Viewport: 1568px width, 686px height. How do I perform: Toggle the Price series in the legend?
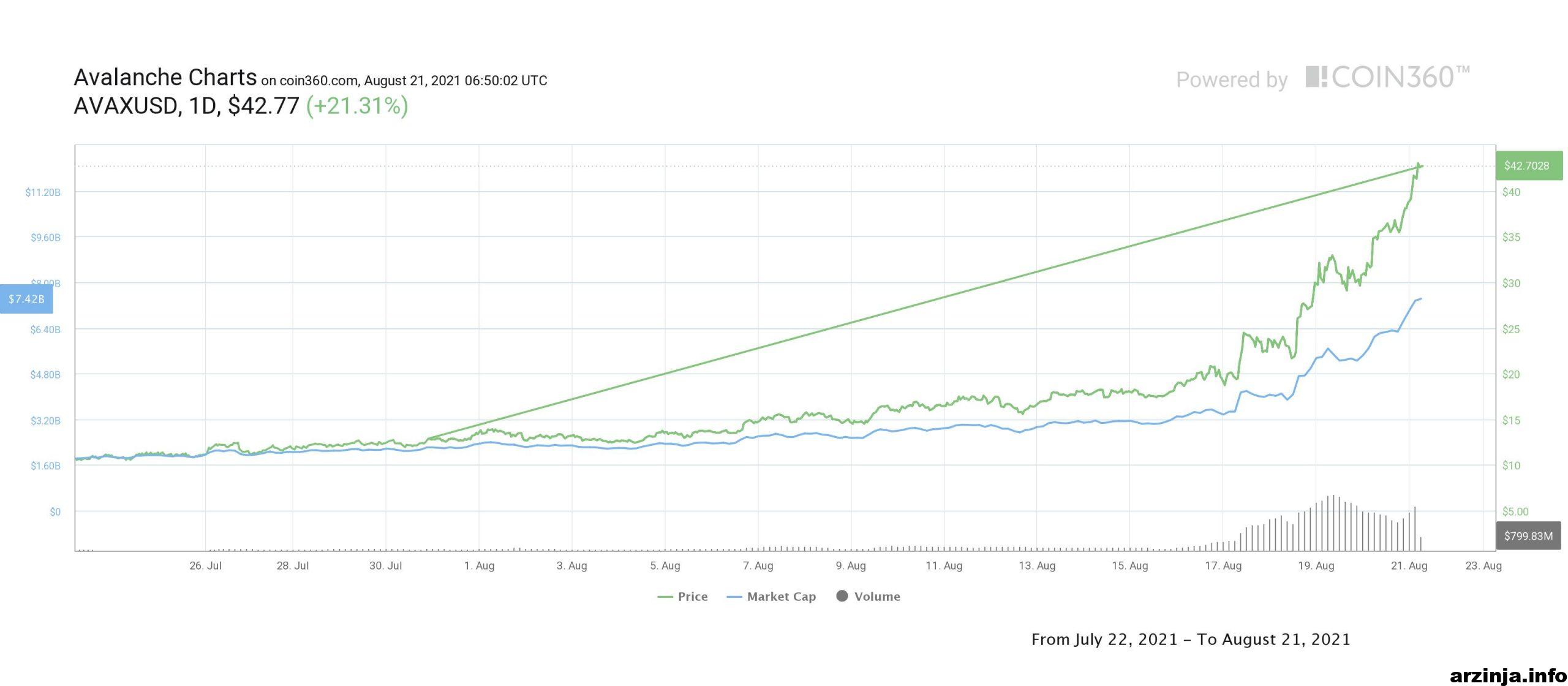pyautogui.click(x=682, y=597)
